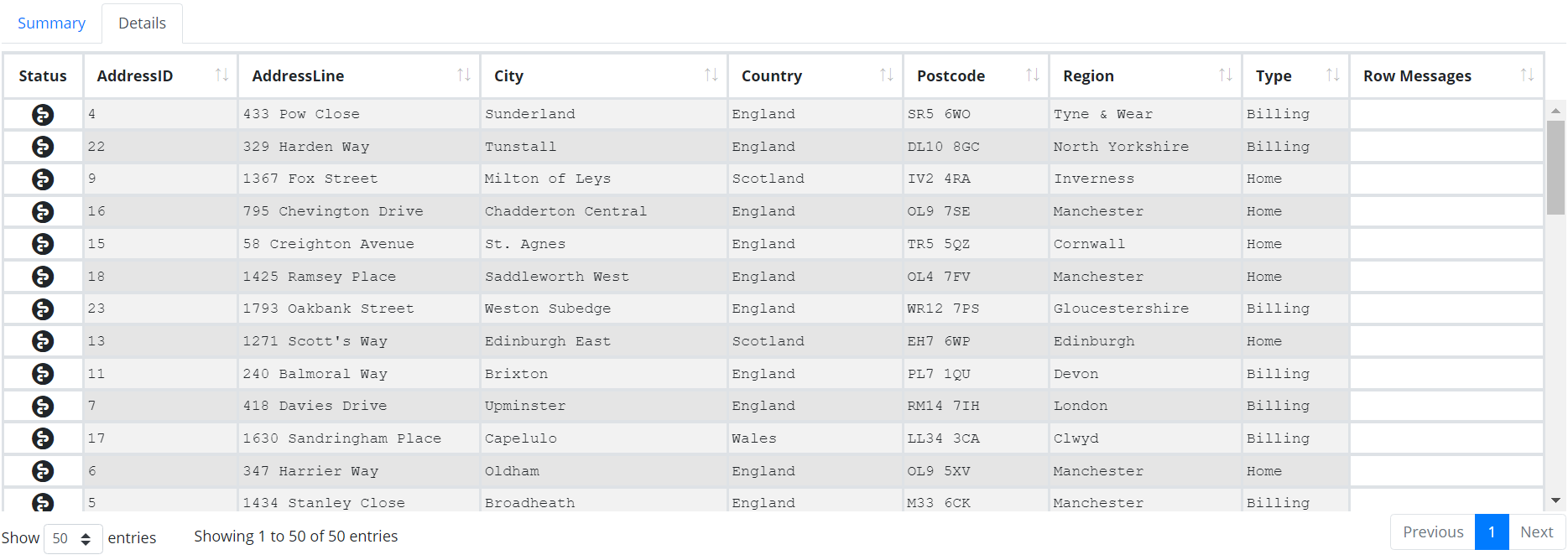Sort table by AddressID column

(221, 75)
